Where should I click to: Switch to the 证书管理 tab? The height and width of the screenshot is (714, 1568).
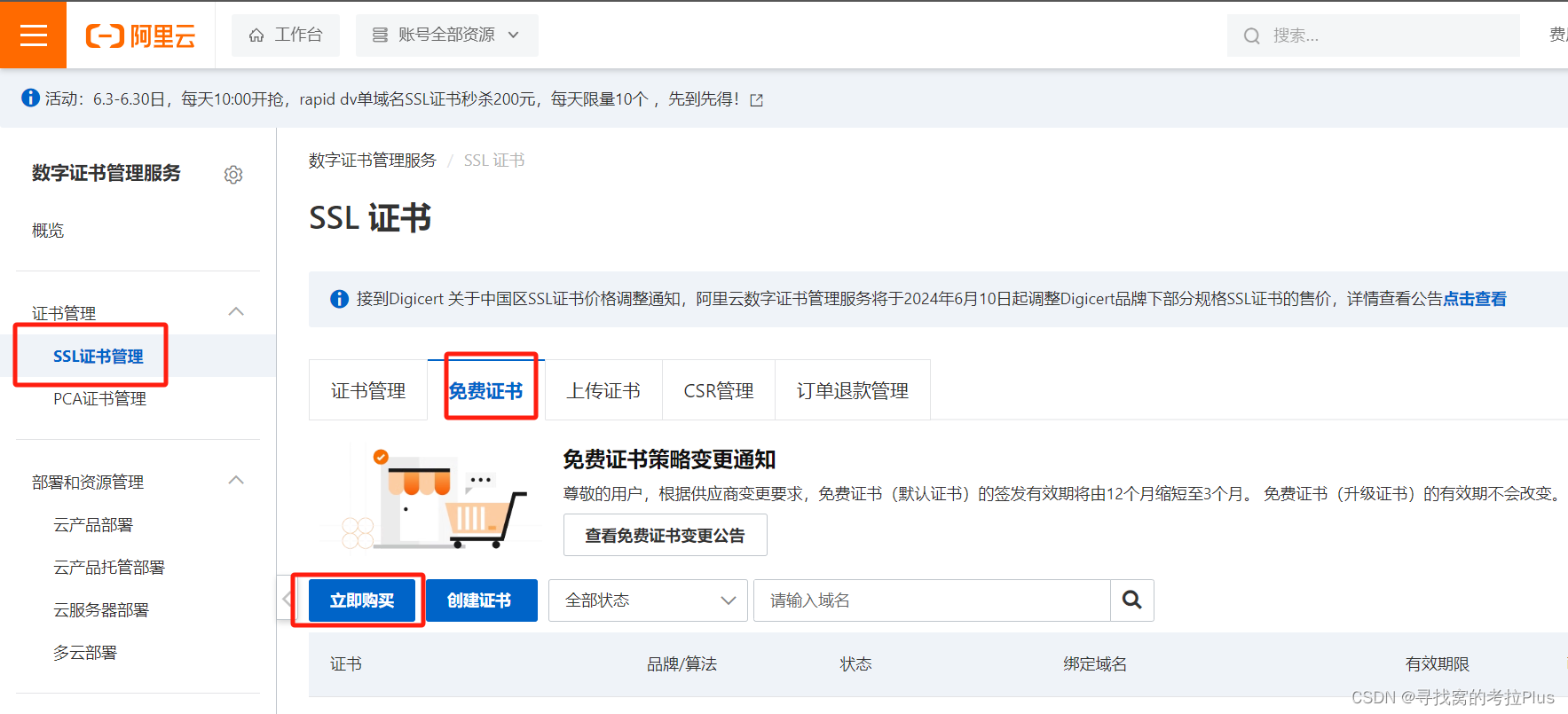[x=368, y=390]
